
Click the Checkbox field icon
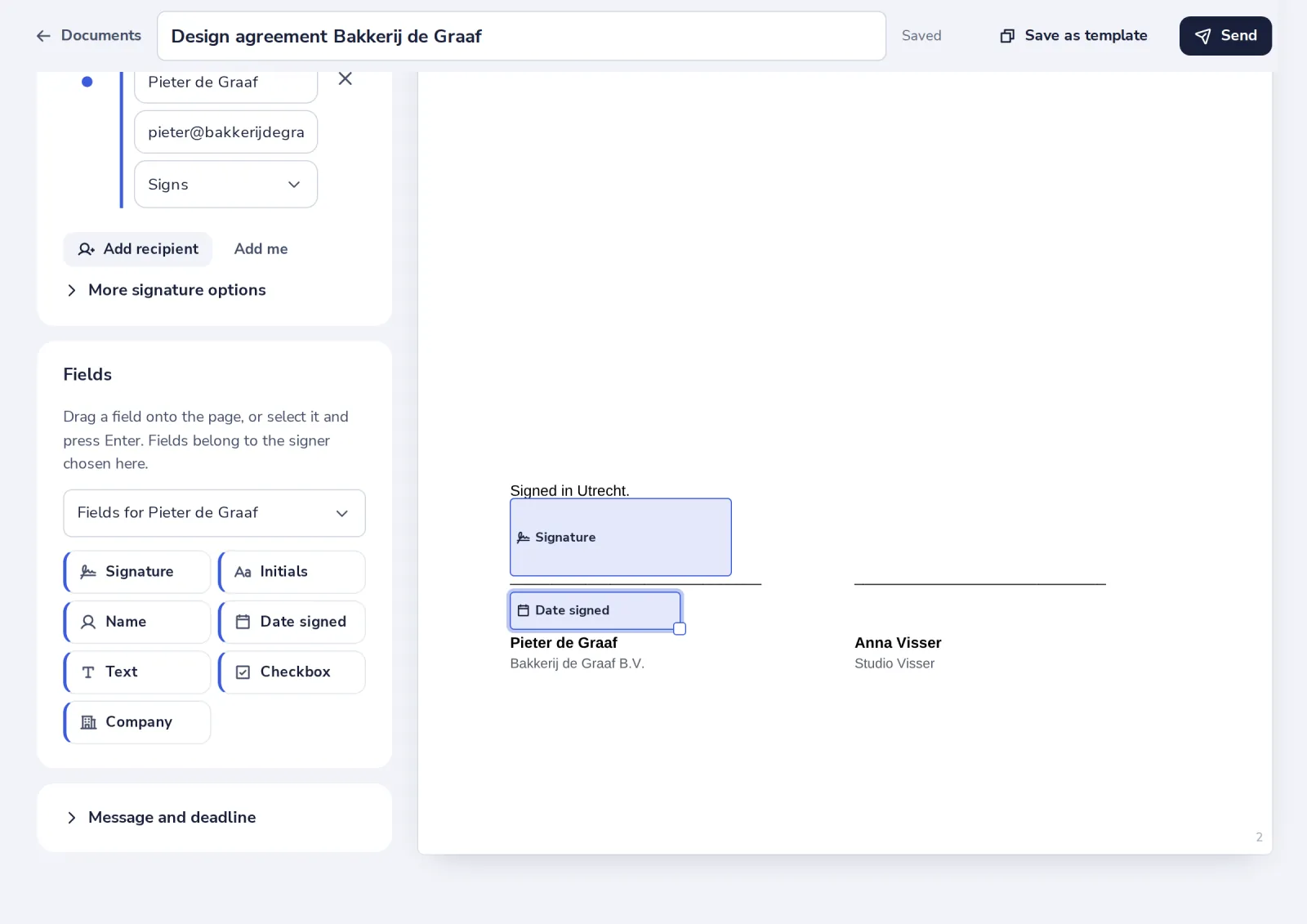click(x=243, y=672)
